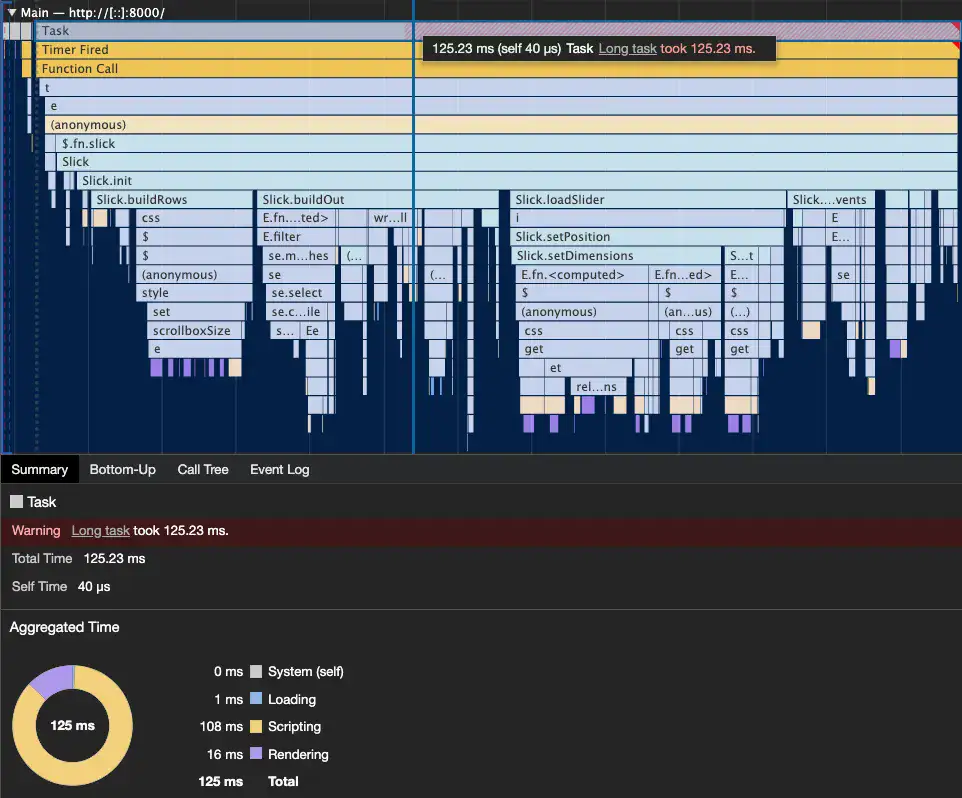Click the Loading blue legend swatch
Viewport: 962px width, 798px height.
(256, 699)
